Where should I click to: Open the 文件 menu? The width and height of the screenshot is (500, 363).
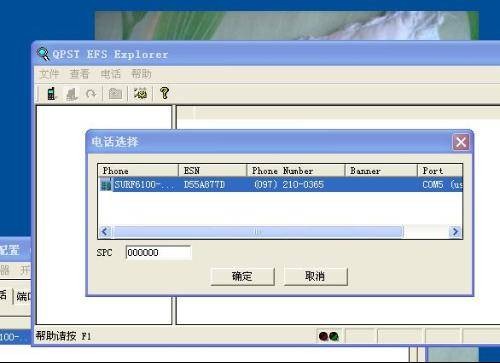49,74
